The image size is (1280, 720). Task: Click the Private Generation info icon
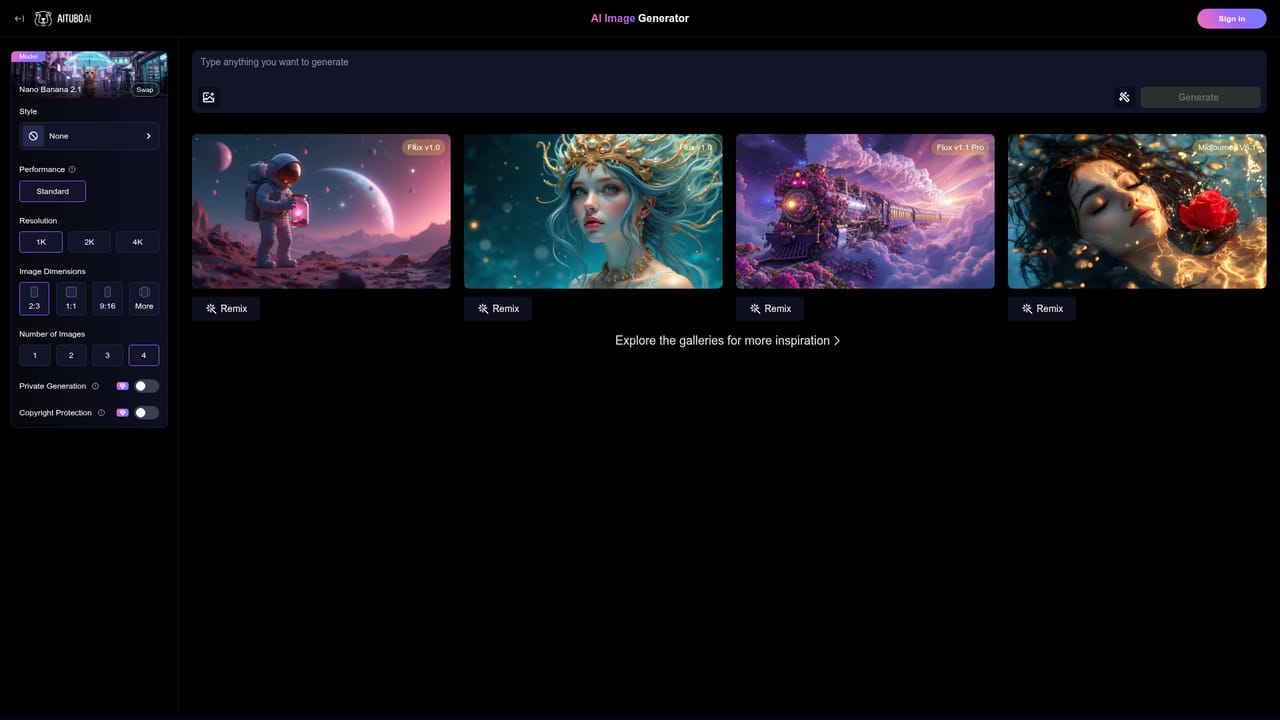coord(96,386)
